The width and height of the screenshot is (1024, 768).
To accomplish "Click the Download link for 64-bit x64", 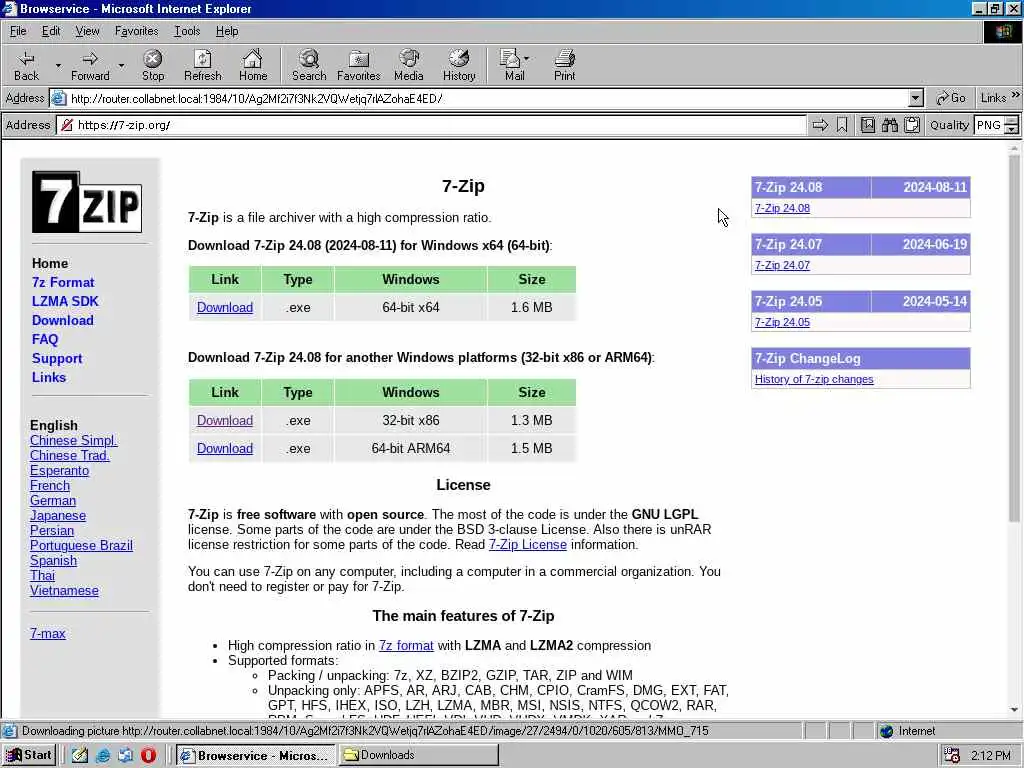I will coord(225,307).
